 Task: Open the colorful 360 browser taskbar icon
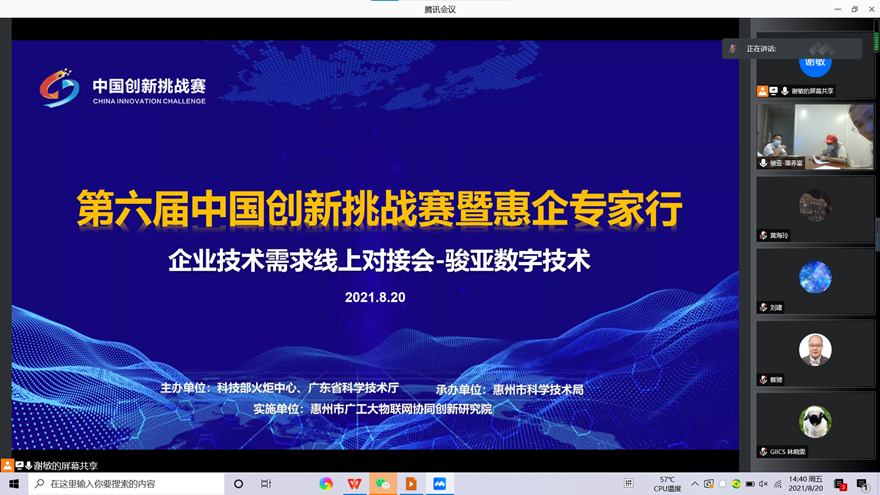point(326,484)
